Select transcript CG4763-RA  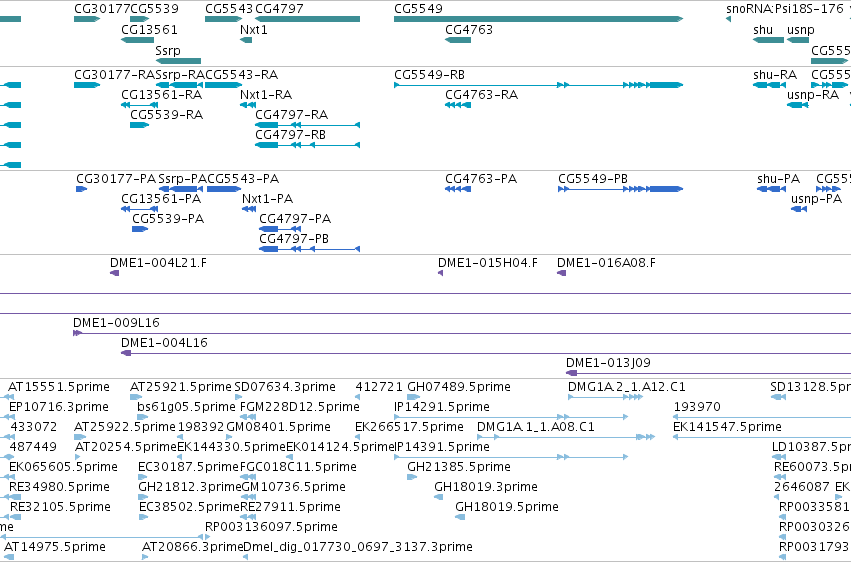pyautogui.click(x=458, y=105)
